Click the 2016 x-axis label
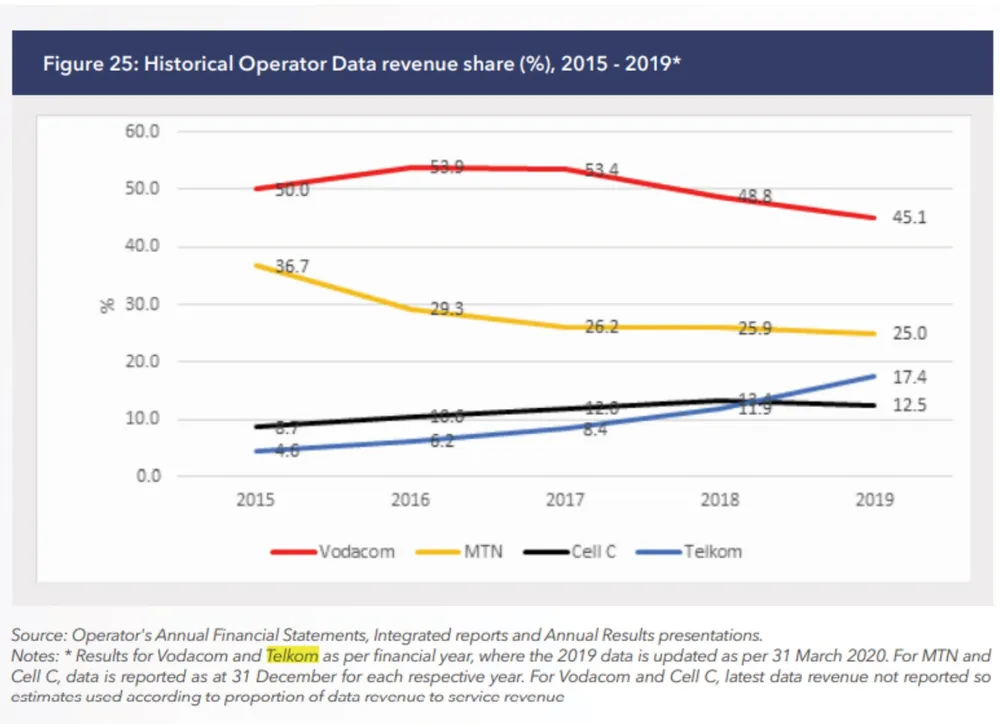 coord(410,499)
